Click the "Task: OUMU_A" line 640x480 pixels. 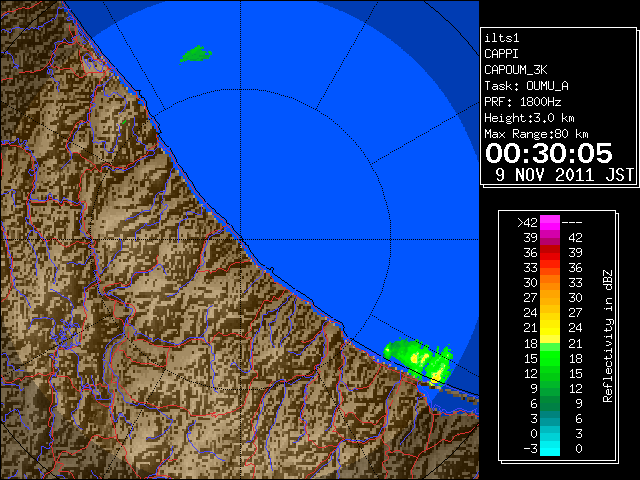[x=526, y=86]
